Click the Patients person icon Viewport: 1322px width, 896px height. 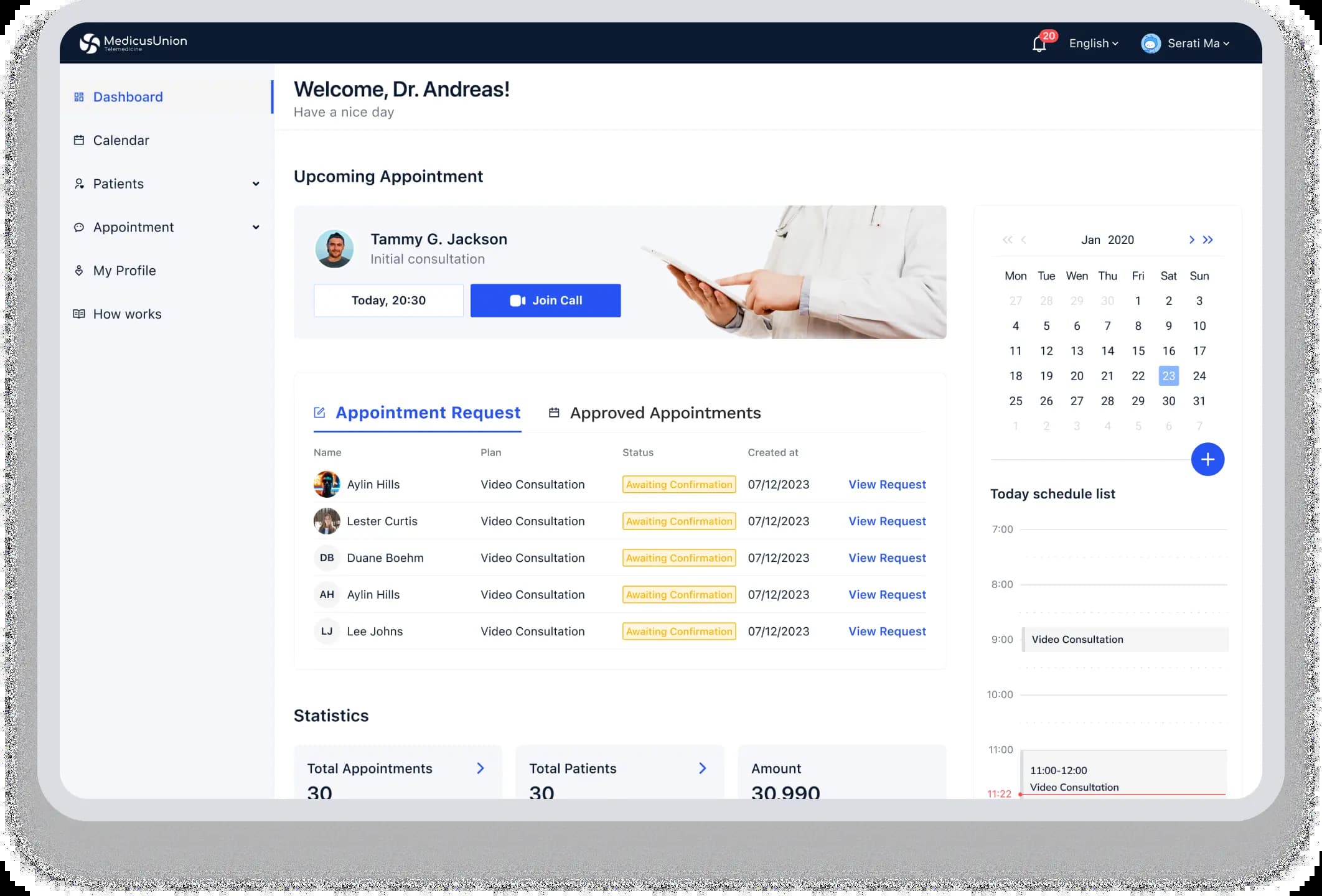pyautogui.click(x=79, y=184)
